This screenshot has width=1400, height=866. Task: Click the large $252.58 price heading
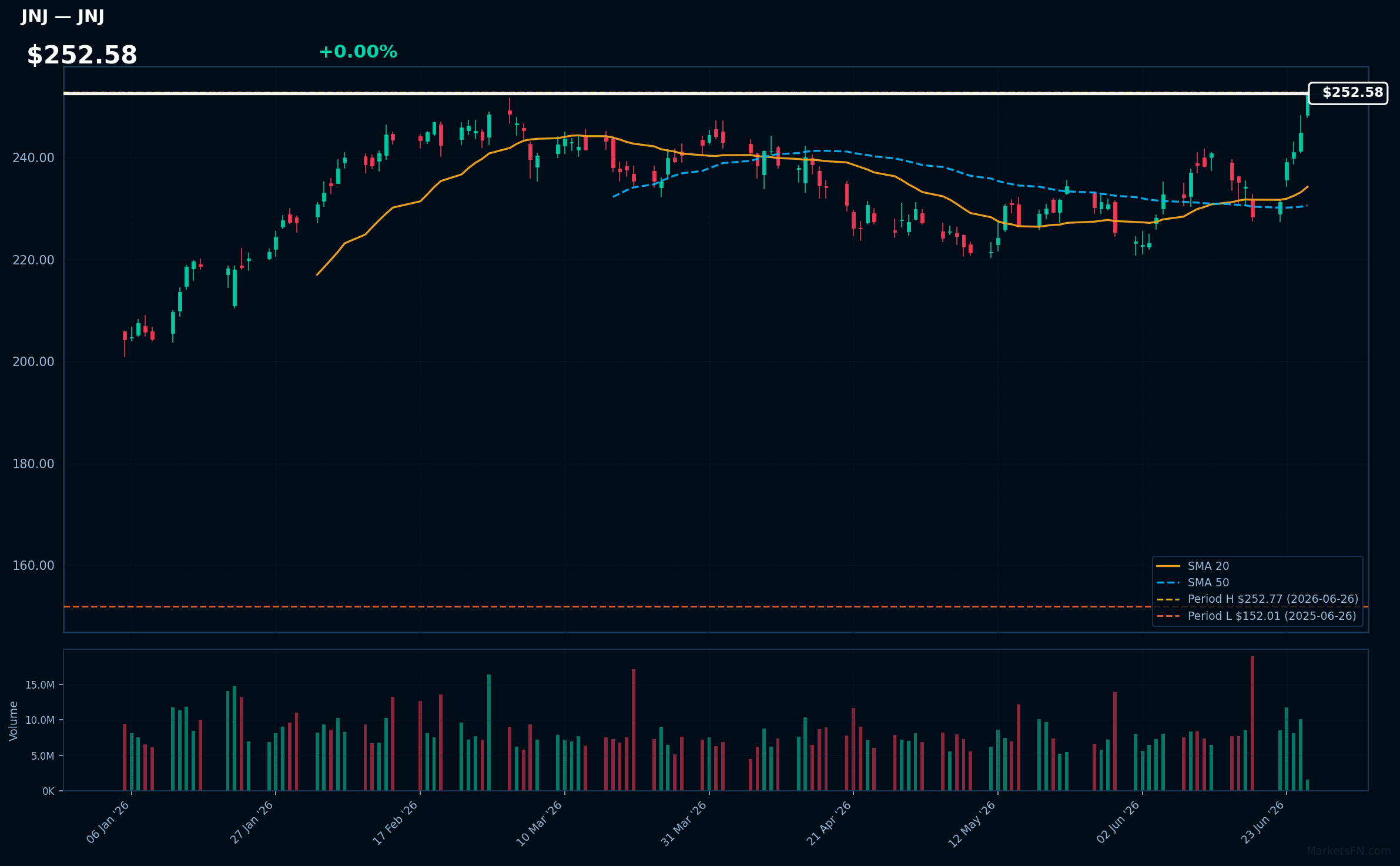point(82,55)
